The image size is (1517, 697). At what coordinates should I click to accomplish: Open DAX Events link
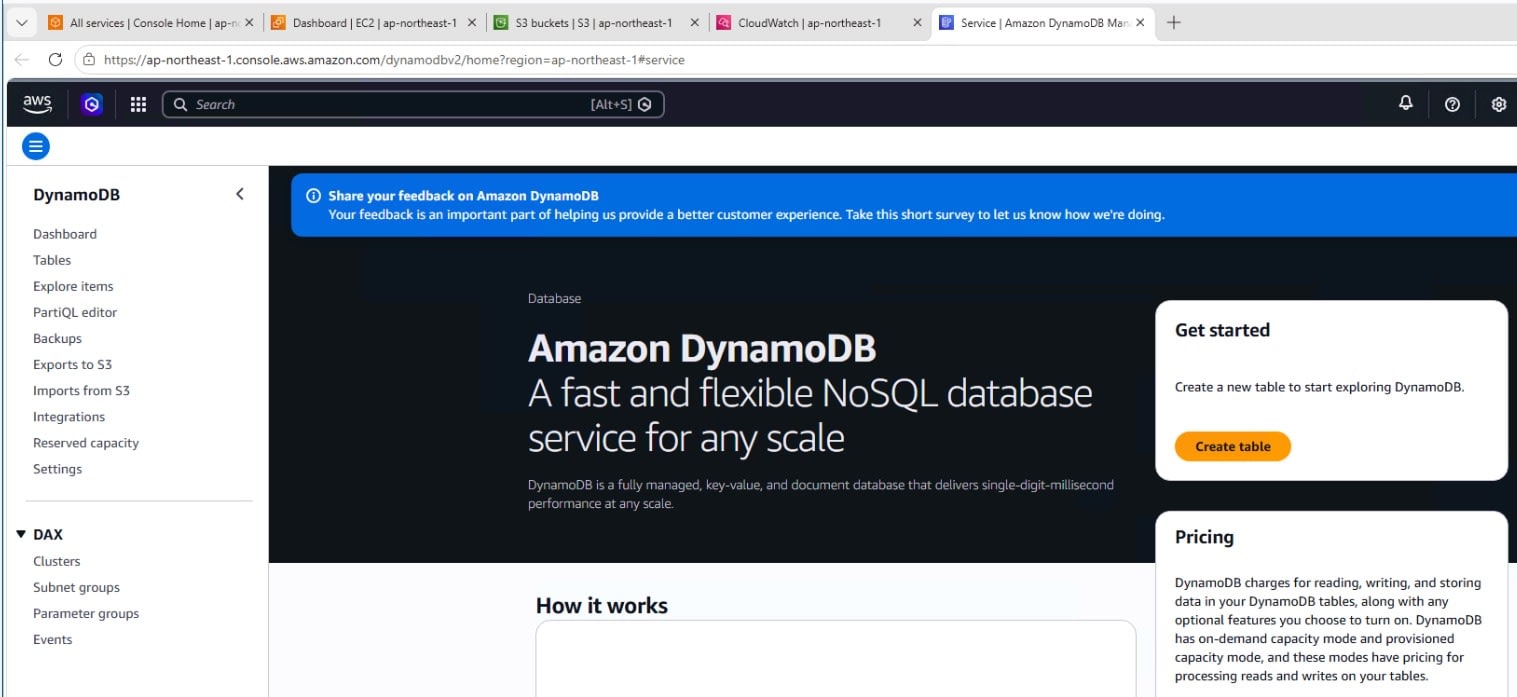tap(52, 639)
